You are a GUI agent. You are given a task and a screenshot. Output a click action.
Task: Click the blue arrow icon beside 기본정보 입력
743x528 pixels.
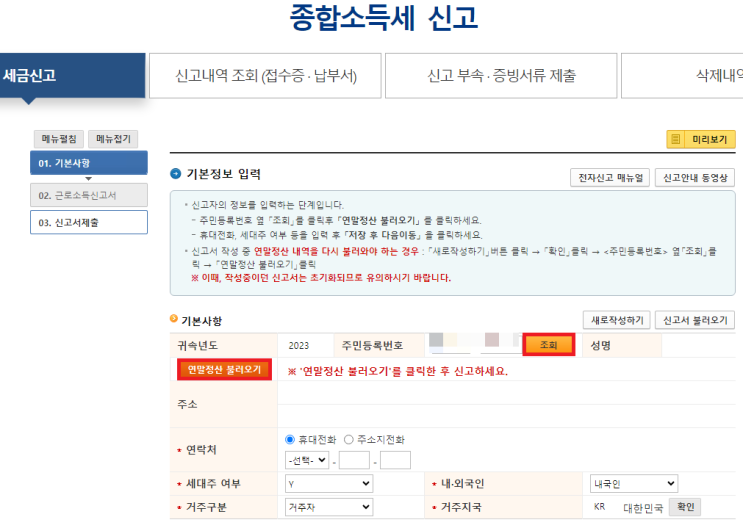point(176,174)
